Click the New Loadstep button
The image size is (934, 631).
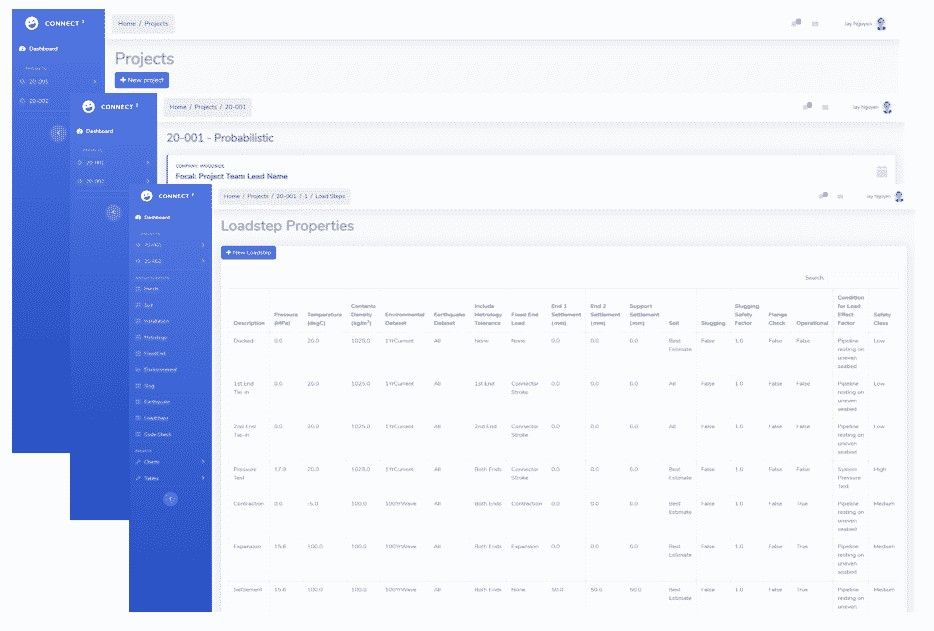coord(247,253)
